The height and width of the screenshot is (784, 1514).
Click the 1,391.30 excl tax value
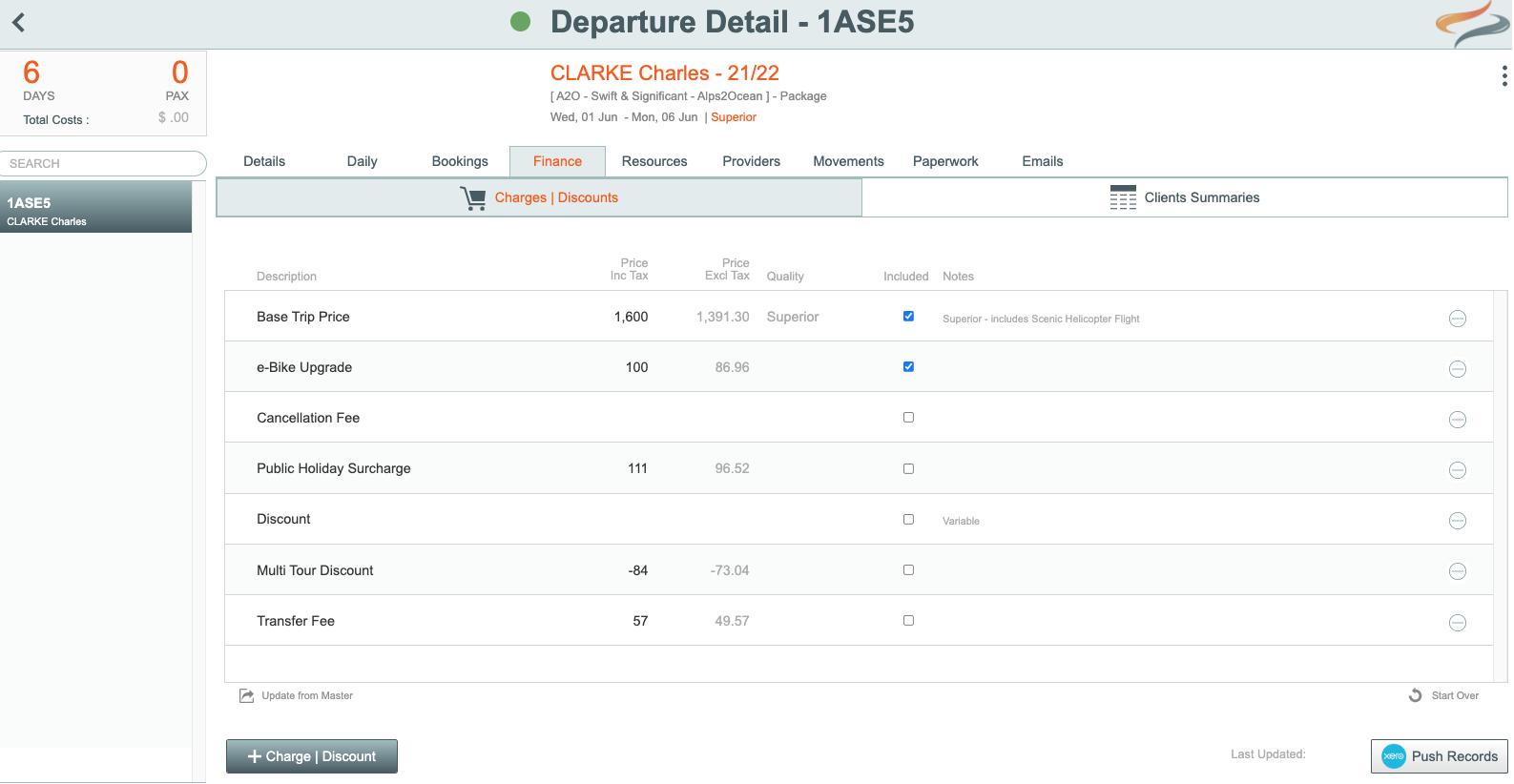(722, 317)
